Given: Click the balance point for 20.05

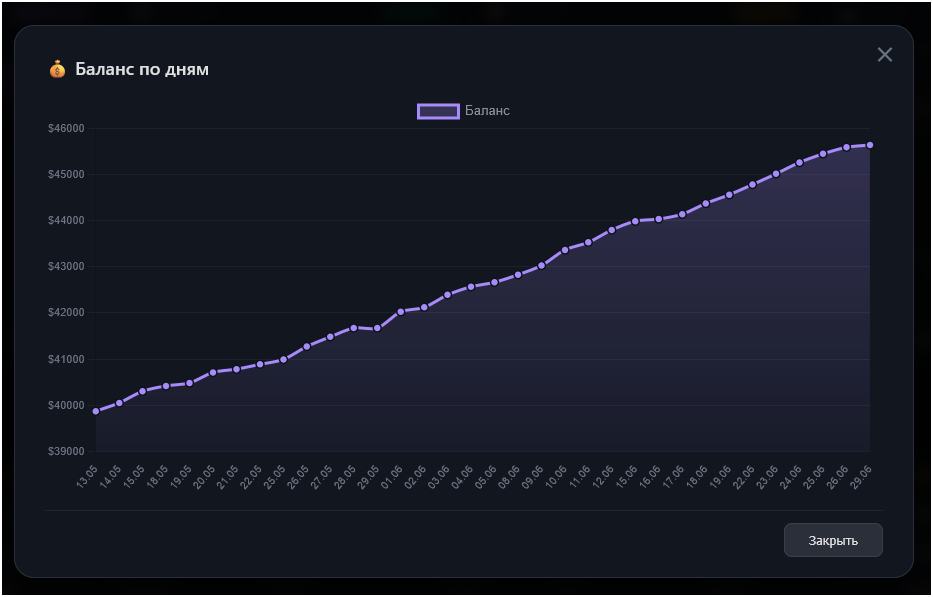Looking at the screenshot, I should [x=213, y=372].
